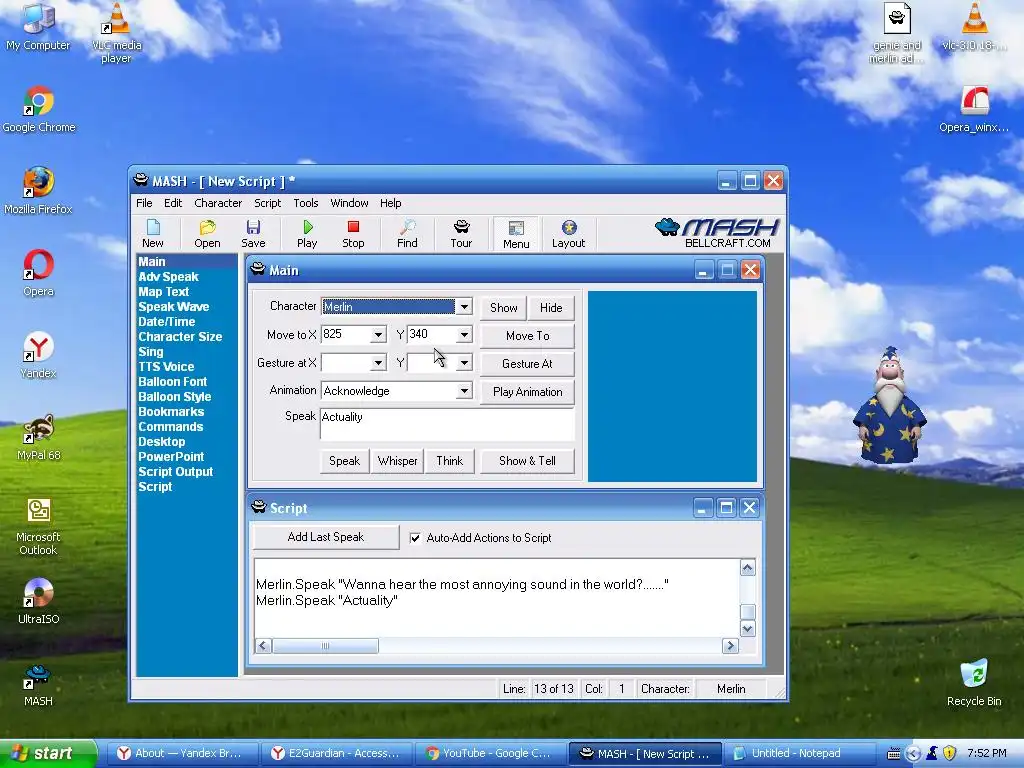Run the script with the Play icon
Viewport: 1024px width, 768px height.
(x=307, y=234)
